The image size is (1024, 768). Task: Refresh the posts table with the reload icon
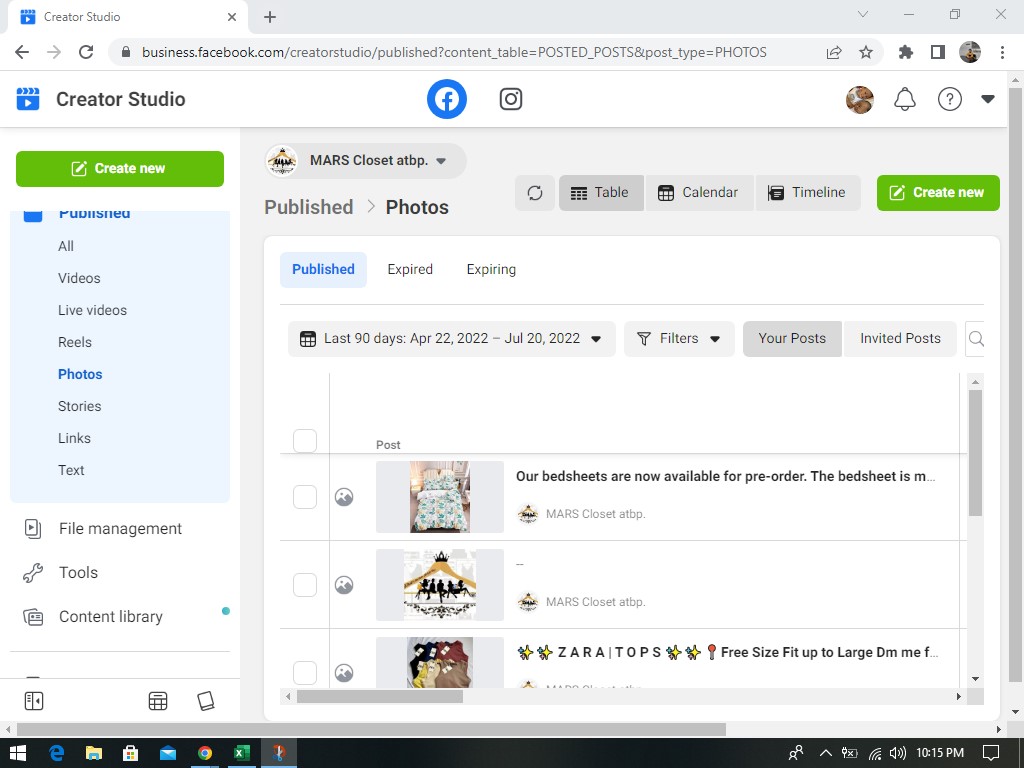point(535,193)
